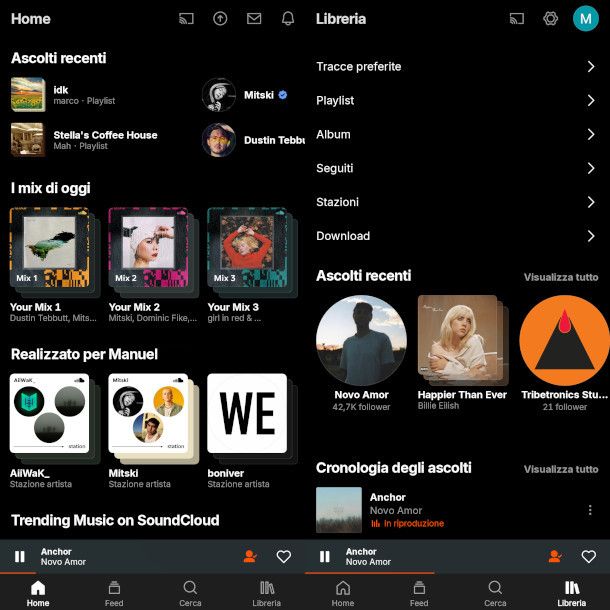Screen dimensions: 610x610
Task: Open Stella's Coffee House playlist thumbnail
Action: pyautogui.click(x=28, y=140)
